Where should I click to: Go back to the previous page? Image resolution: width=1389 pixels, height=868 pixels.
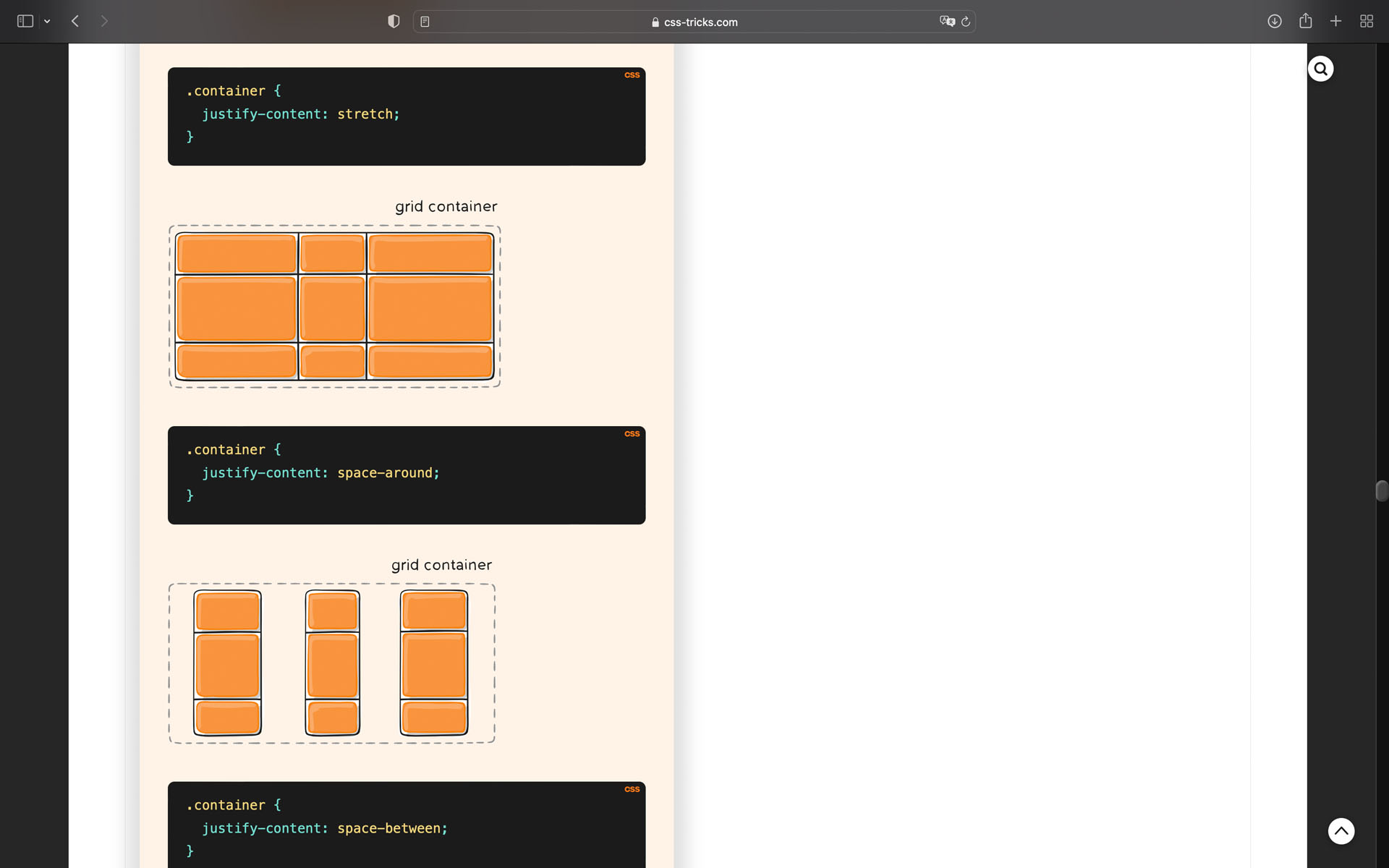75,22
